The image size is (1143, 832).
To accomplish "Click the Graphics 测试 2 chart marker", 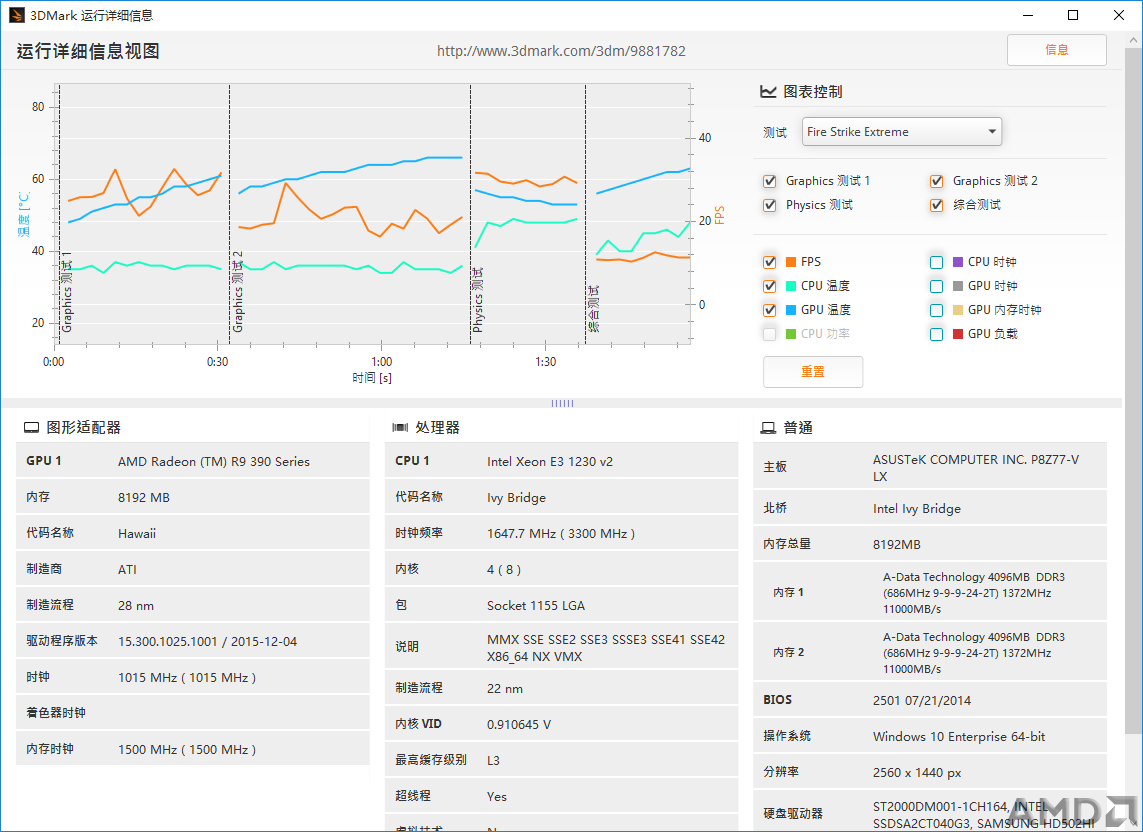I will tap(237, 292).
